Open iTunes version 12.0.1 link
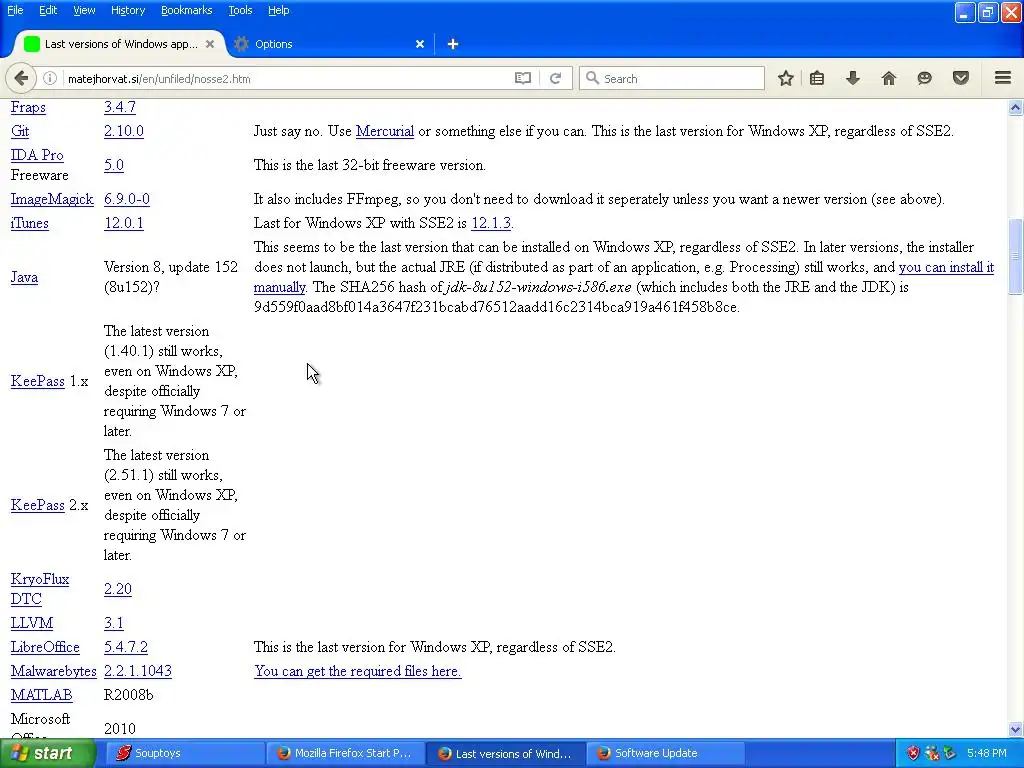This screenshot has width=1024, height=768. click(123, 223)
